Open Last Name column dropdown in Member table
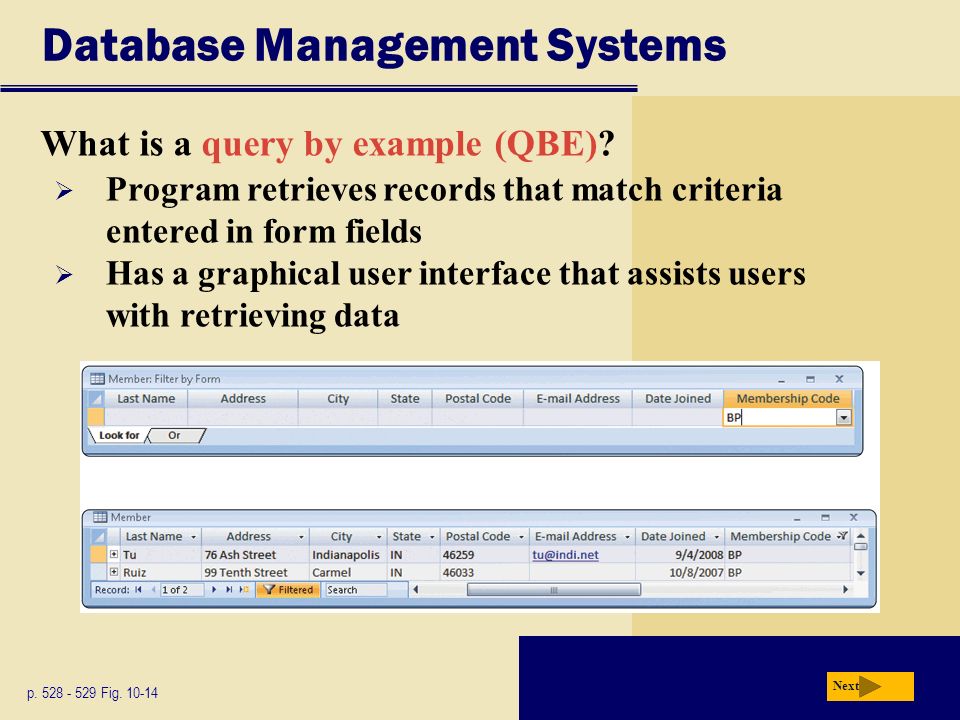960x720 pixels. pos(193,537)
